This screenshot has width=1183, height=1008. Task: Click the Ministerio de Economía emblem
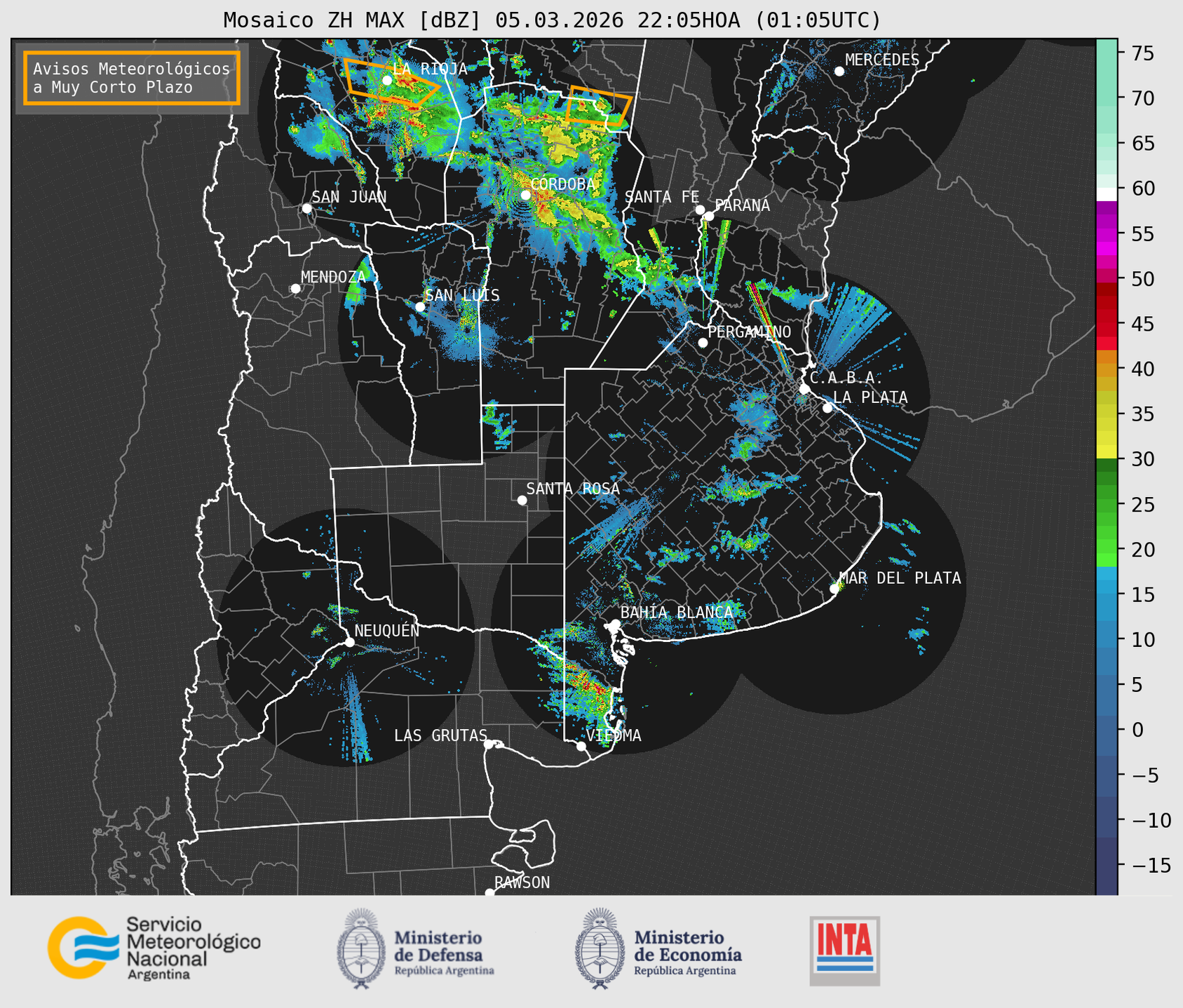(600, 948)
